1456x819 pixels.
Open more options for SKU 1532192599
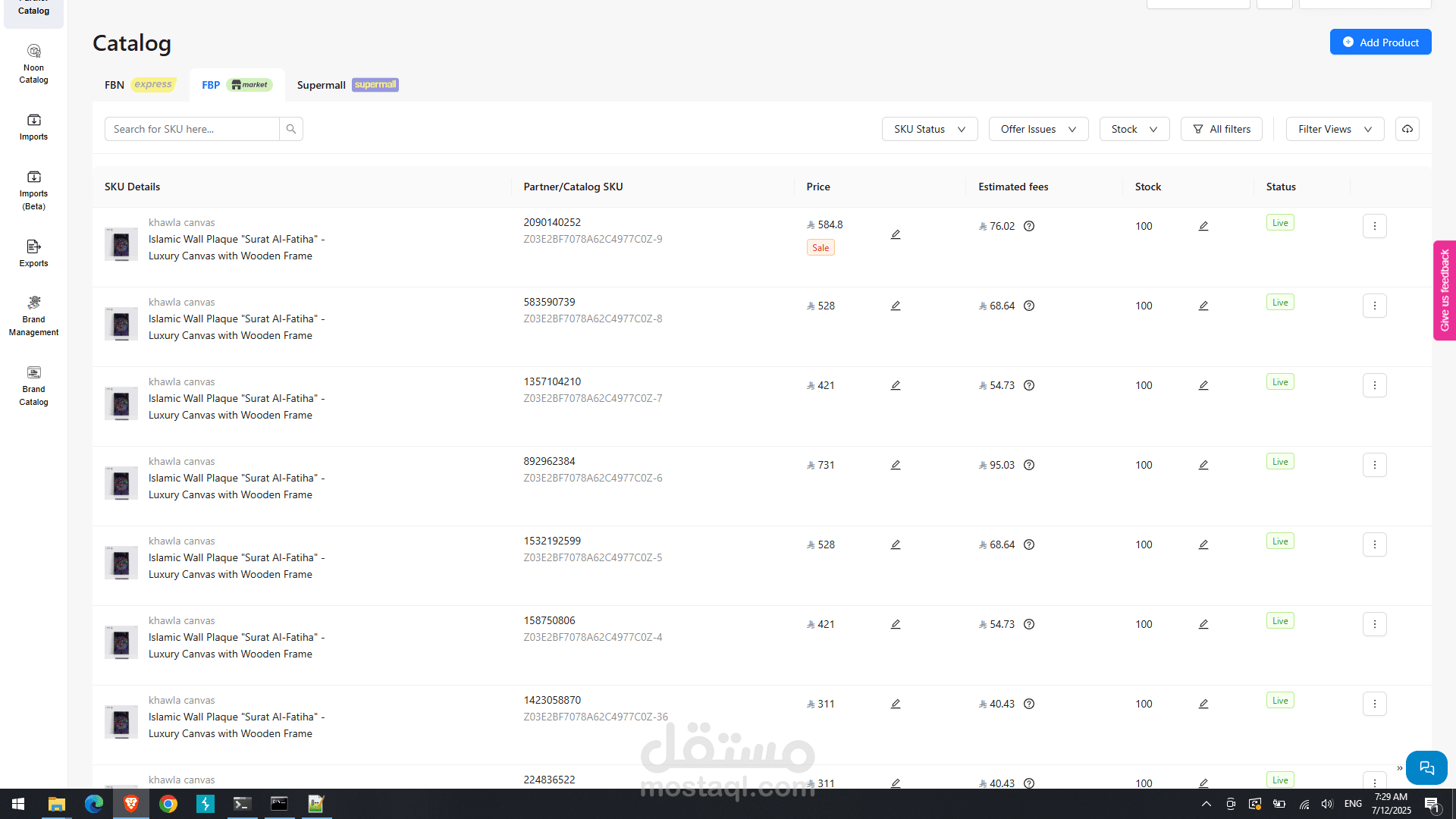(1374, 544)
